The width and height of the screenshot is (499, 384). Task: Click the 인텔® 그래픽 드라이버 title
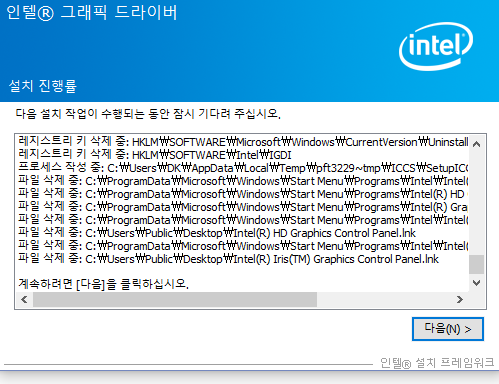92,13
